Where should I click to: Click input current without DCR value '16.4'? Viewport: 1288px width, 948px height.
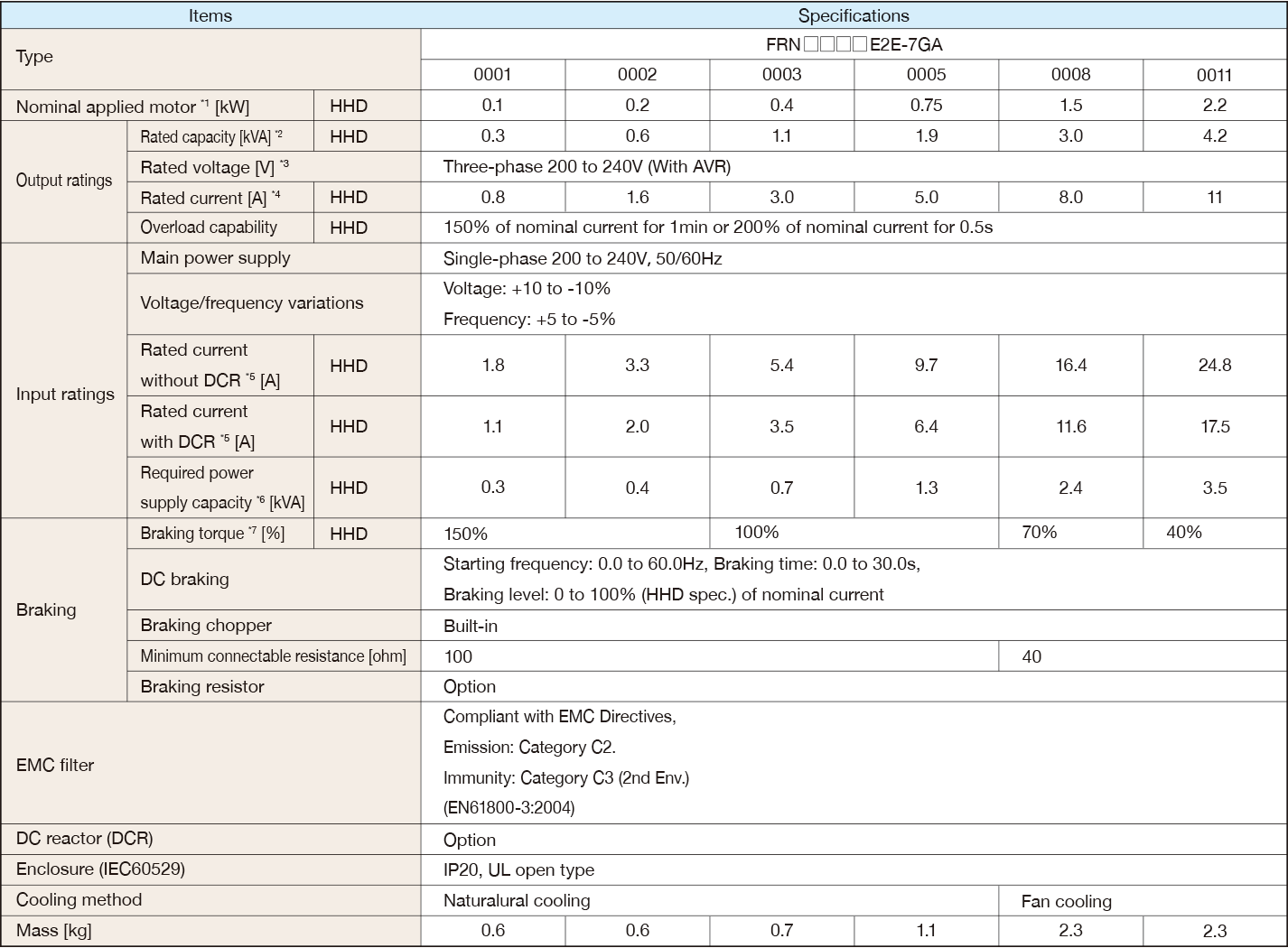pyautogui.click(x=1070, y=365)
